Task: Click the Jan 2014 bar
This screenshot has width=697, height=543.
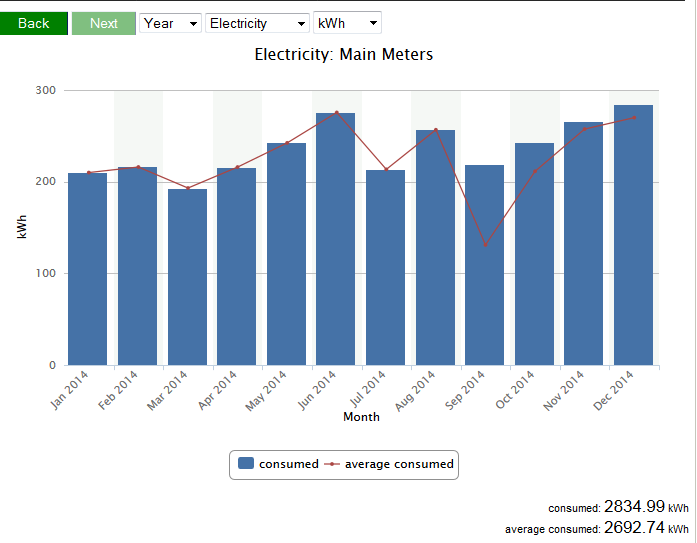Action: pos(87,270)
